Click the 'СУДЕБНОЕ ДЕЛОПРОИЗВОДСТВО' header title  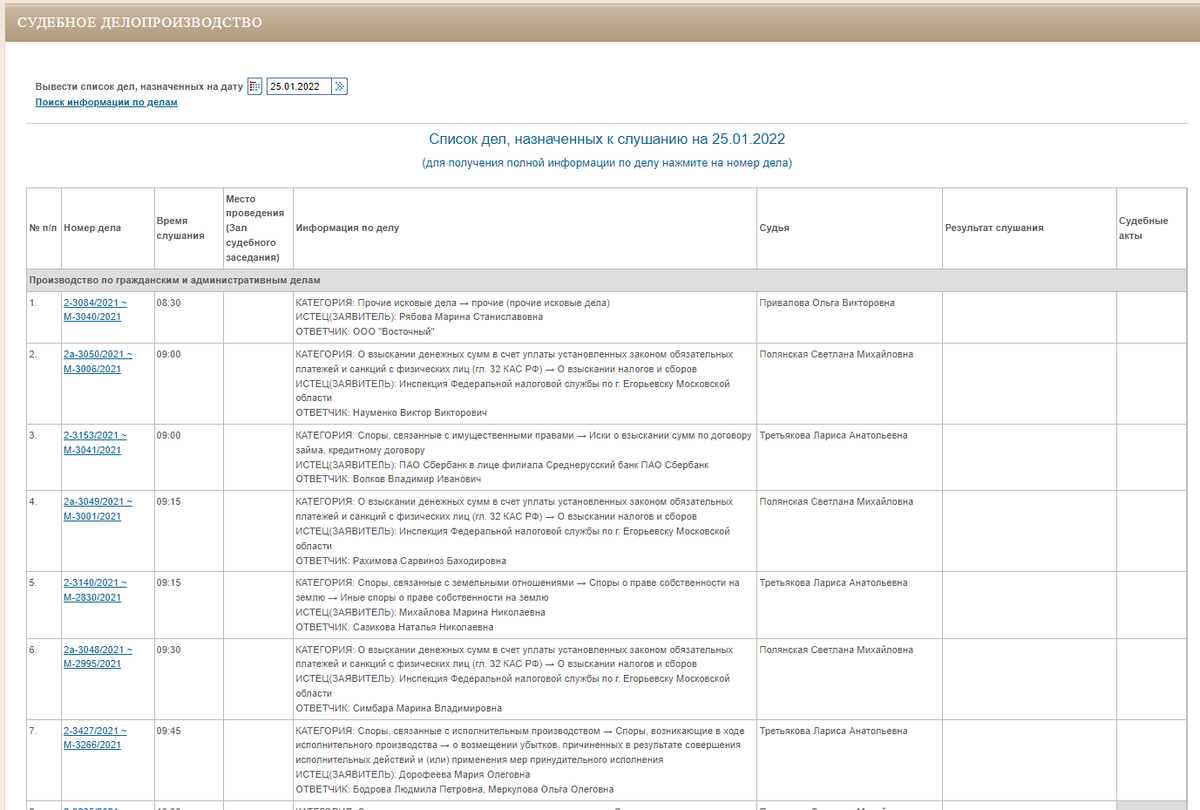(x=140, y=22)
